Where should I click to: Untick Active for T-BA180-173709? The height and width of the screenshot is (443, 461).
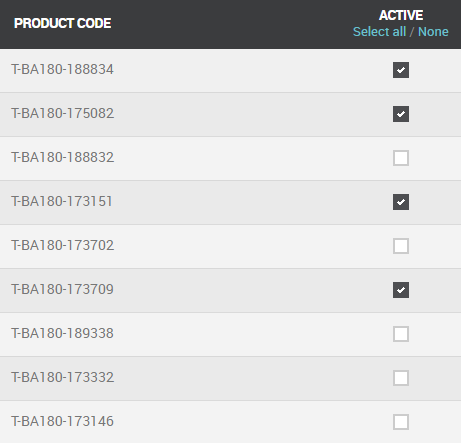point(401,290)
